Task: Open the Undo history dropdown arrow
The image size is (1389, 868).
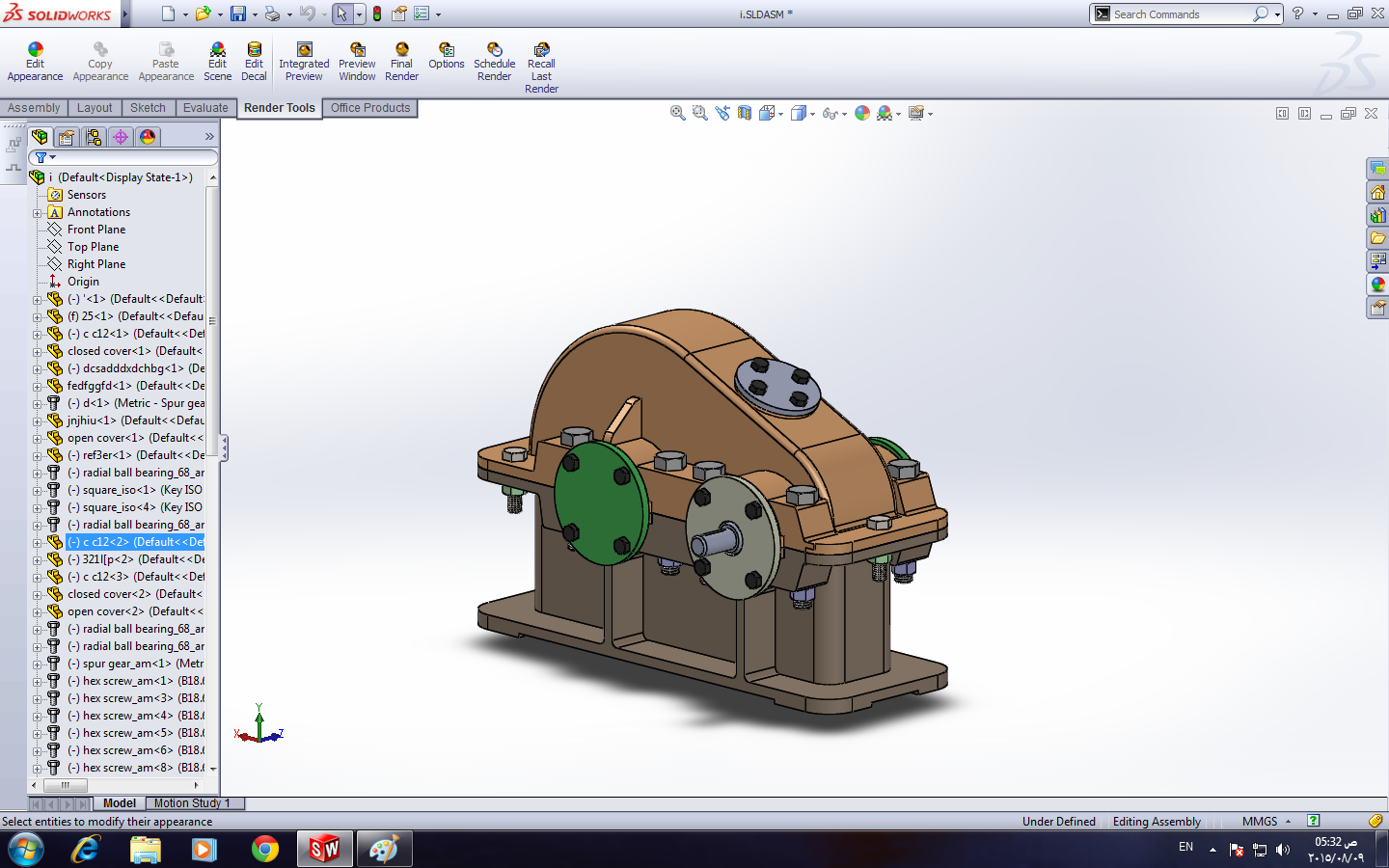Action: click(324, 14)
